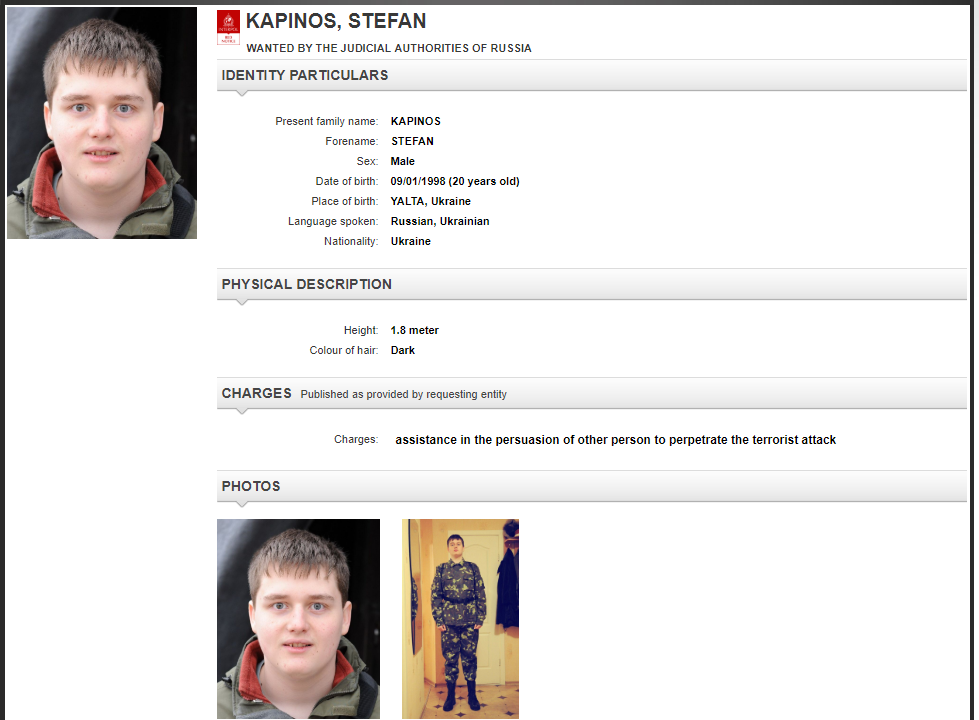Click the terrorist attack charges description text
The image size is (979, 720).
coord(616,440)
